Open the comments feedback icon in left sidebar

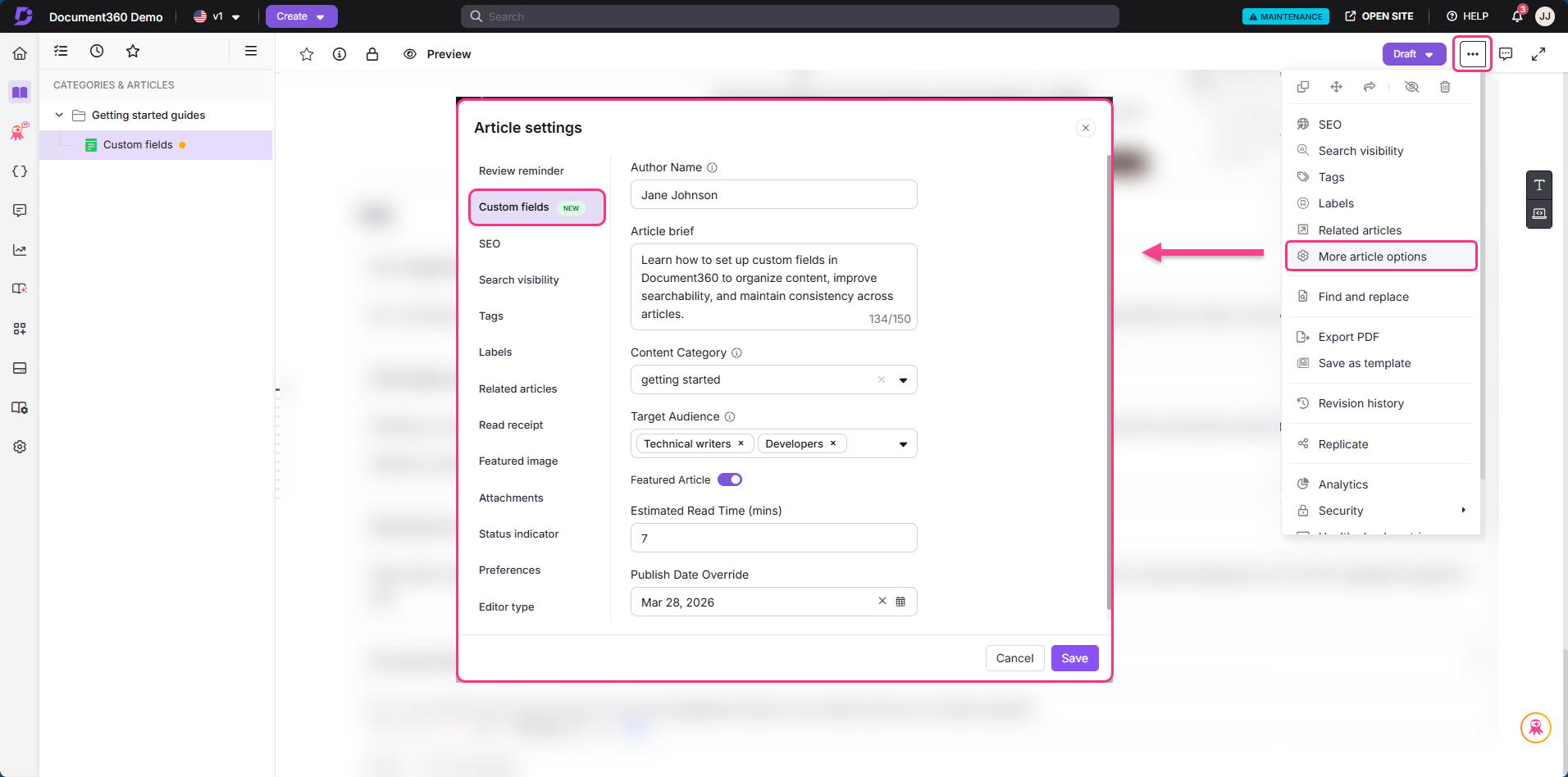click(x=19, y=210)
